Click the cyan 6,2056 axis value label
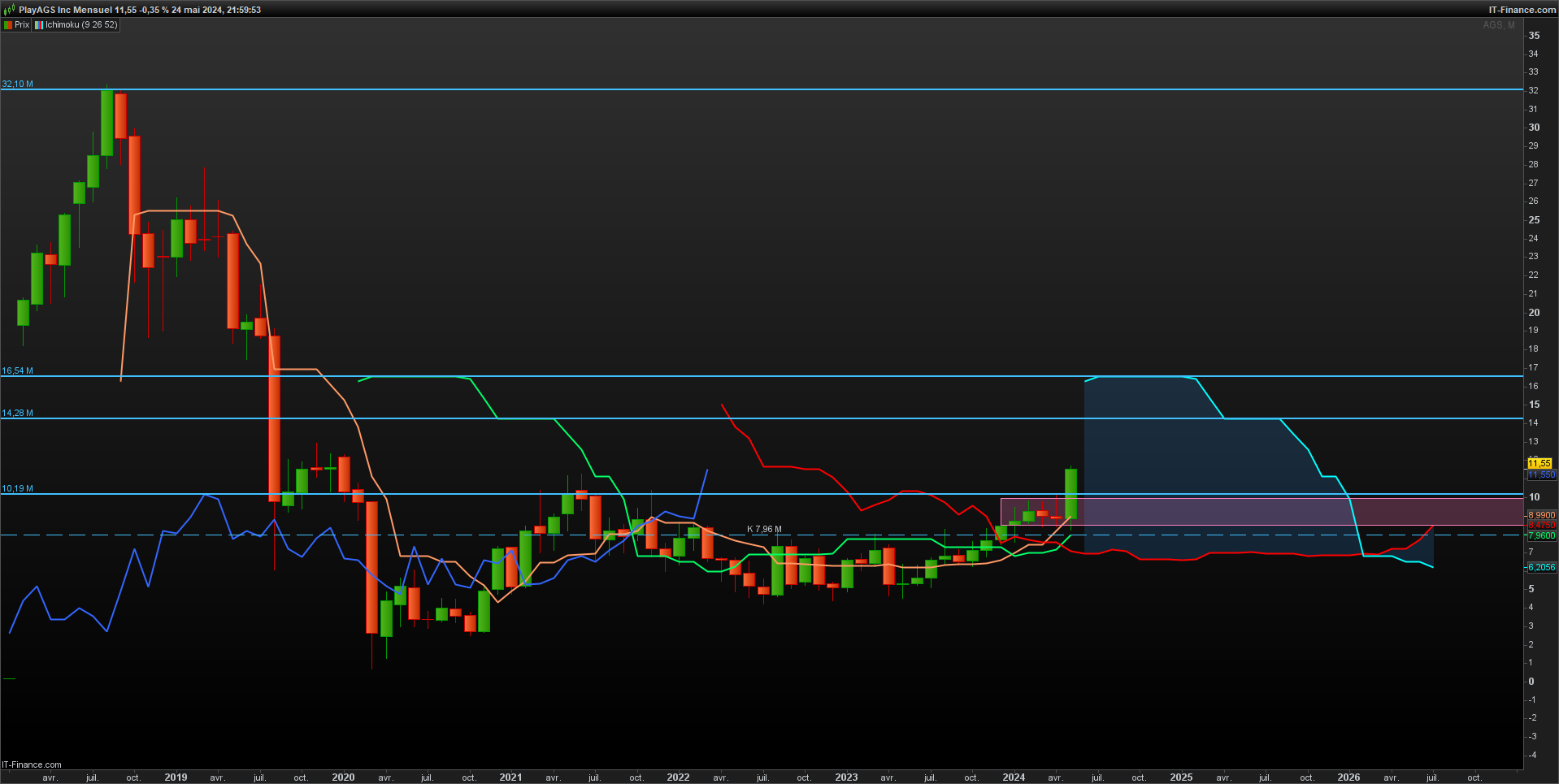 pos(1541,567)
